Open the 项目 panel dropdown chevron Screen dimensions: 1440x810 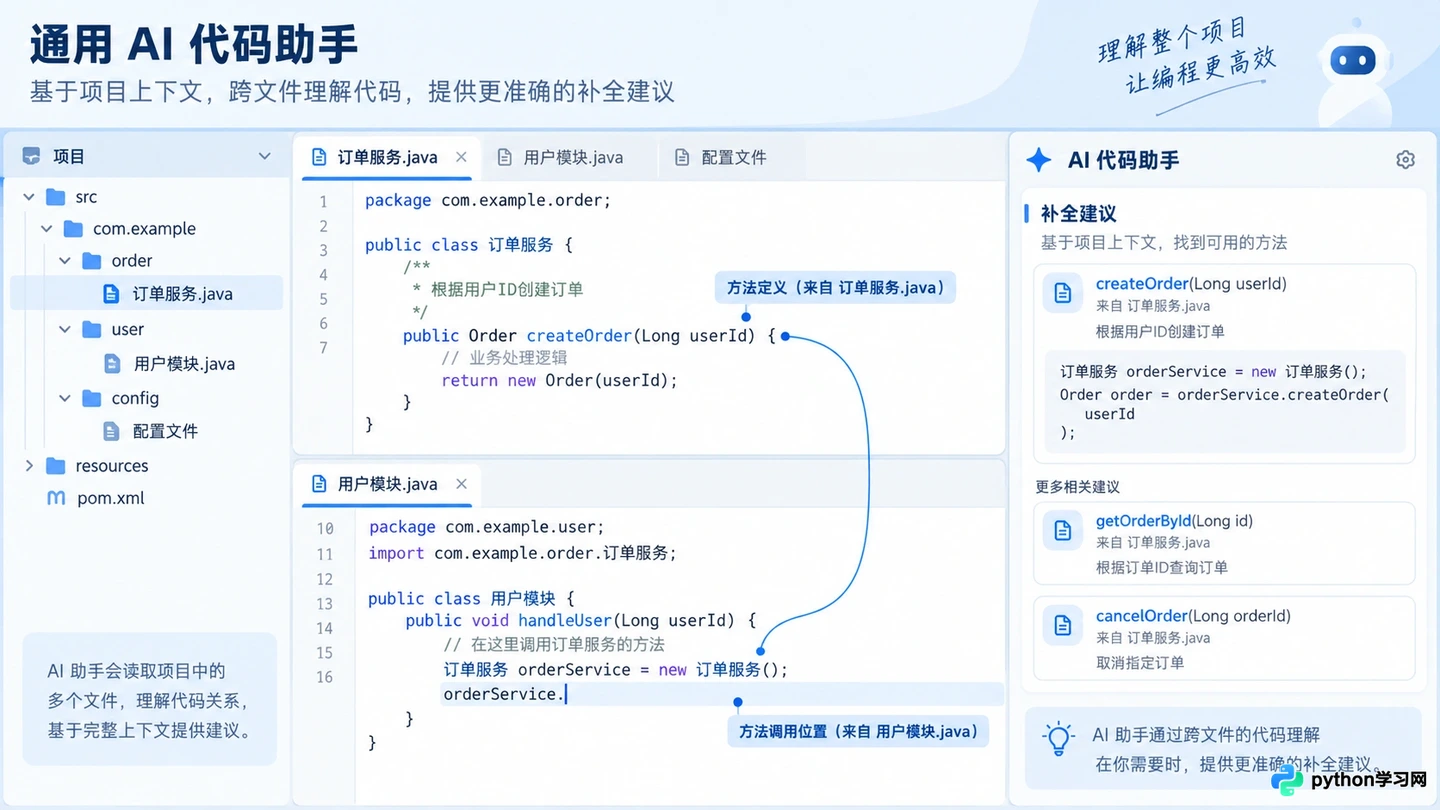[264, 157]
